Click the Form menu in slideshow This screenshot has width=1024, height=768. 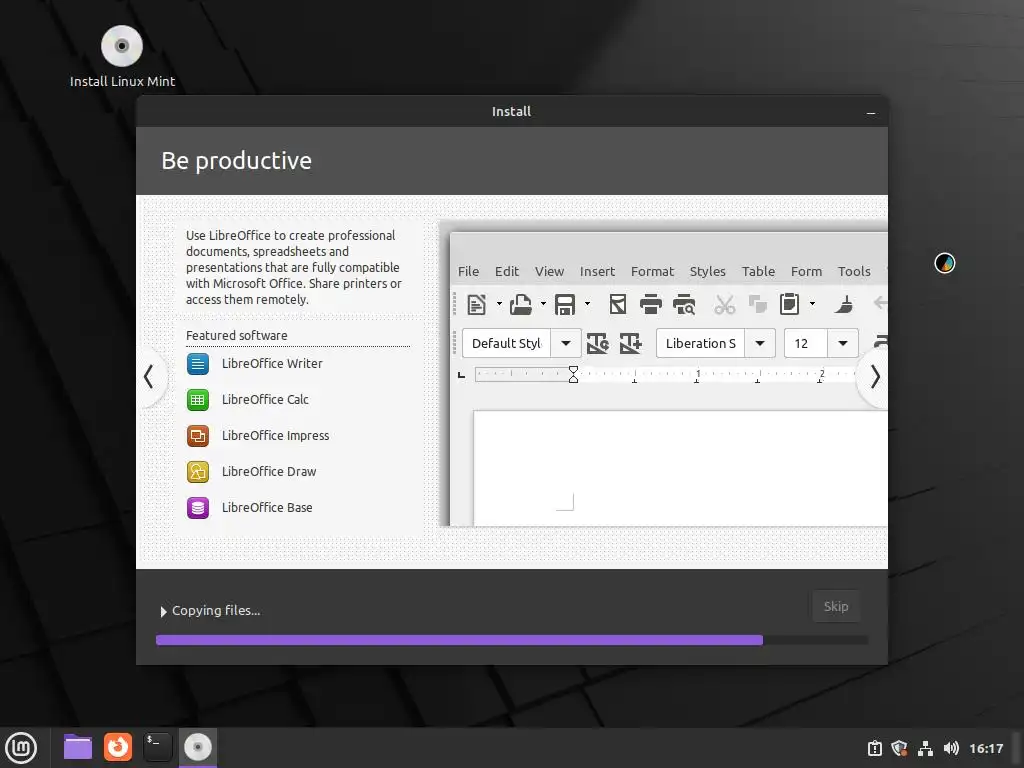coord(807,272)
